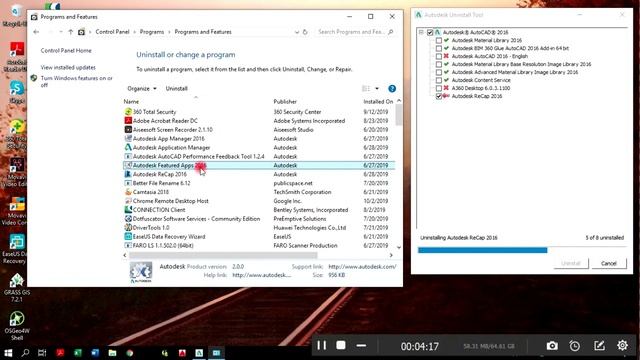Click the Uninstall toolbar button

176,89
